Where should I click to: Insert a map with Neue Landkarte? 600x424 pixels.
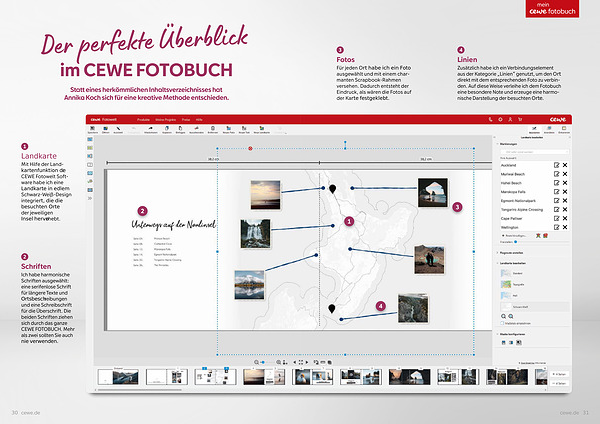[x=262, y=129]
